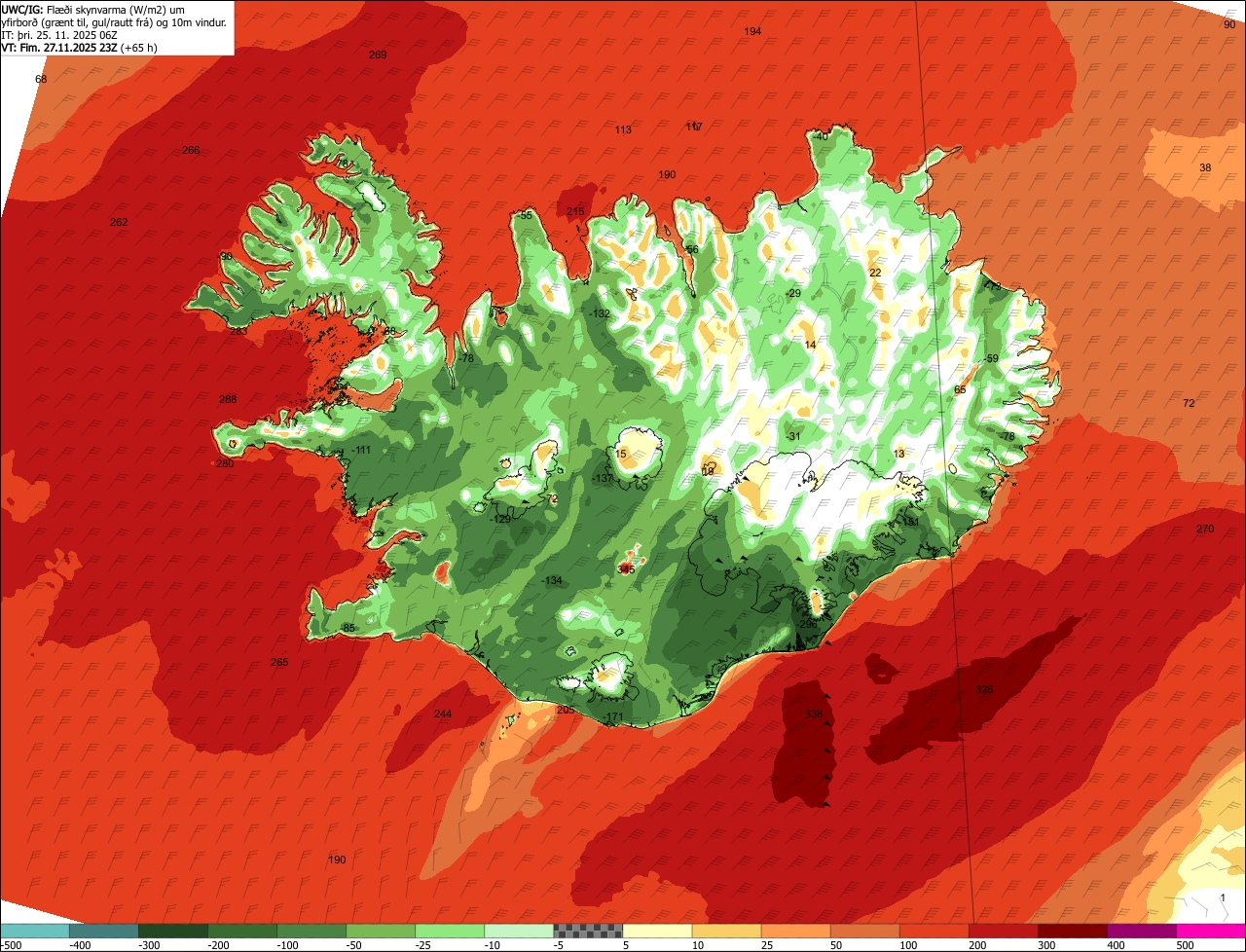
Task: Click the map value 326
Action: 984,689
